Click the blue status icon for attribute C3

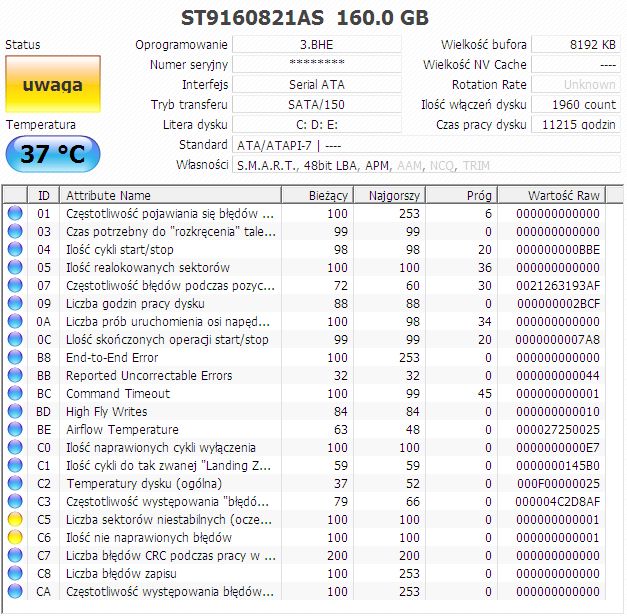pyautogui.click(x=15, y=501)
